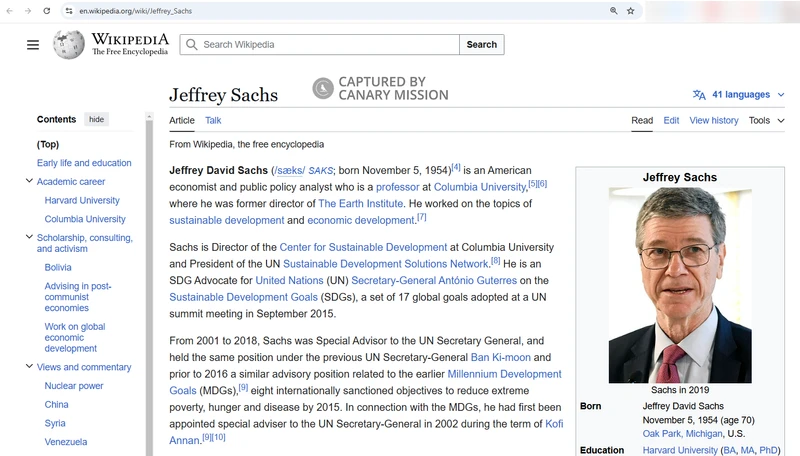800x456 pixels.
Task: Go to Nuclear power contents entry
Action: pos(74,386)
